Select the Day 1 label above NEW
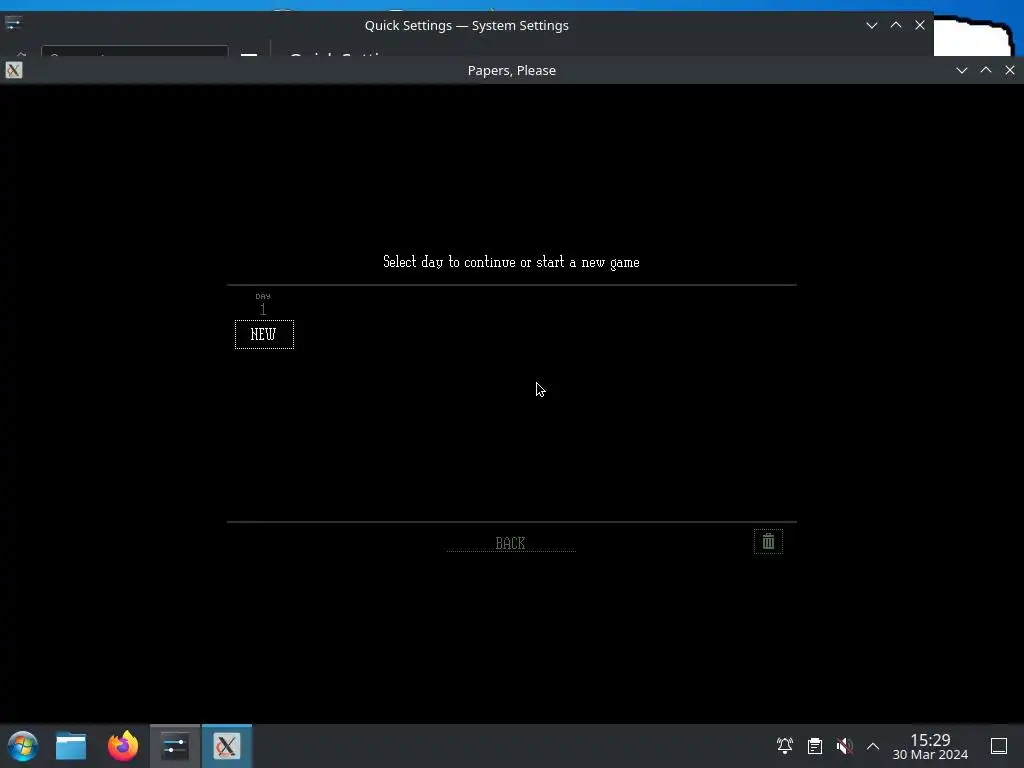Viewport: 1024px width, 768px height. [263, 304]
